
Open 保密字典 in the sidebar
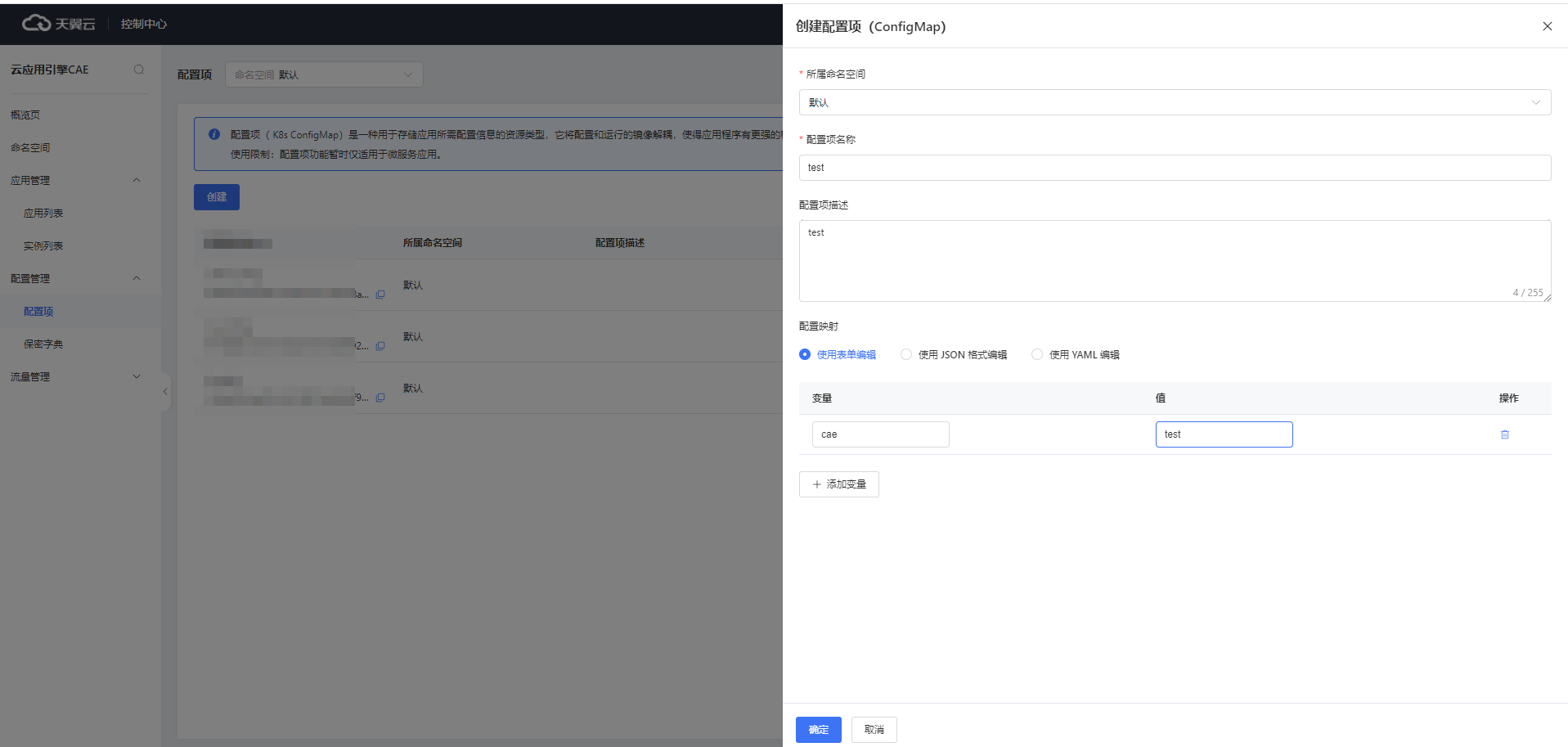[x=43, y=344]
